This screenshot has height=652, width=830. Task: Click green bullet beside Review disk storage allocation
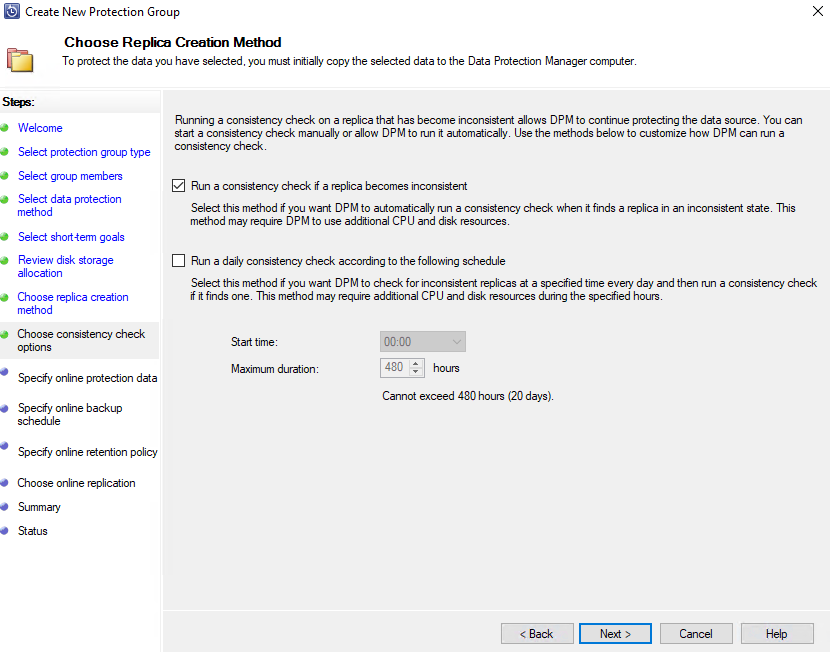coord(4,260)
